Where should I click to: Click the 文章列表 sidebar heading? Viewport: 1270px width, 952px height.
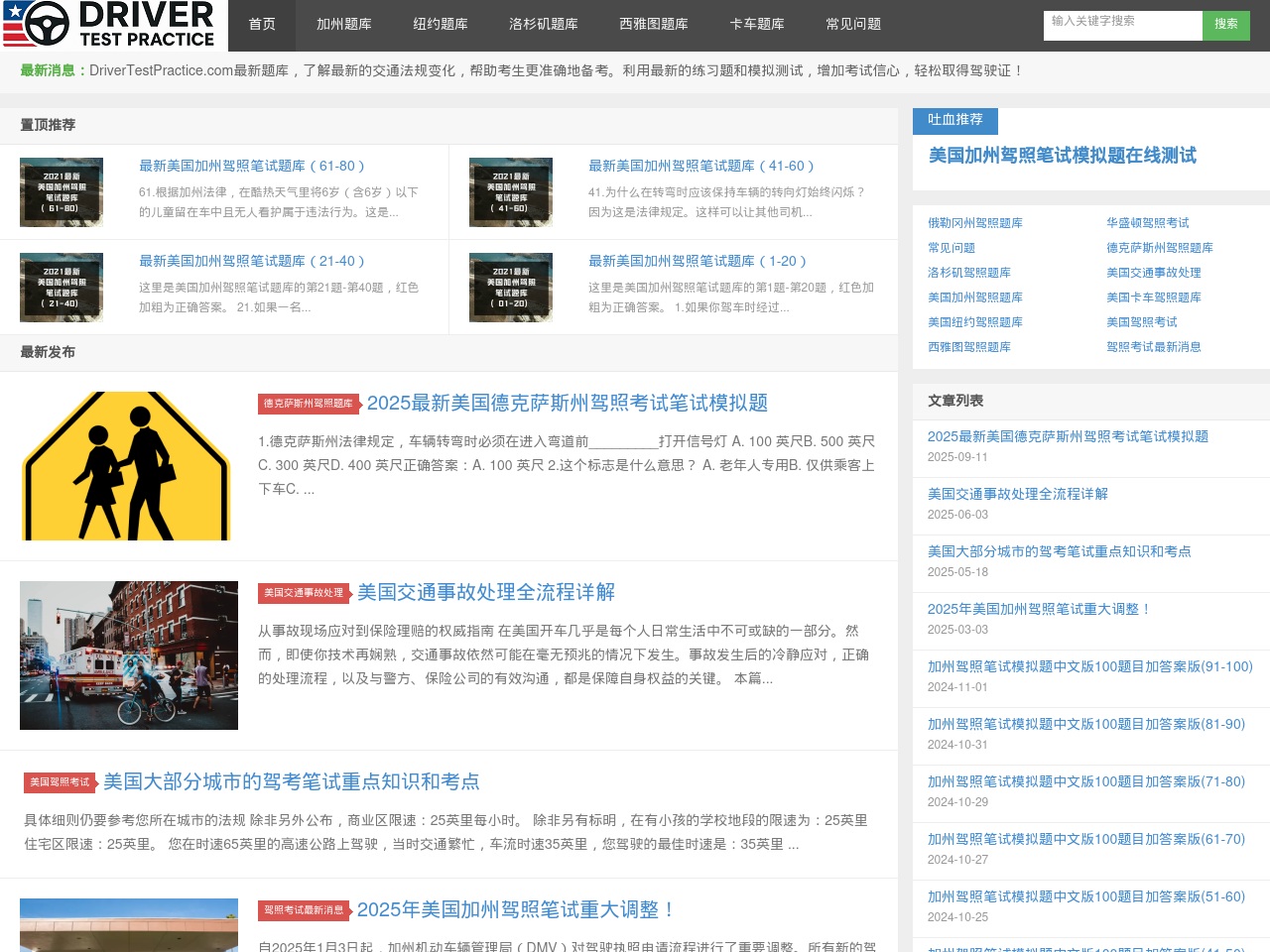[955, 401]
